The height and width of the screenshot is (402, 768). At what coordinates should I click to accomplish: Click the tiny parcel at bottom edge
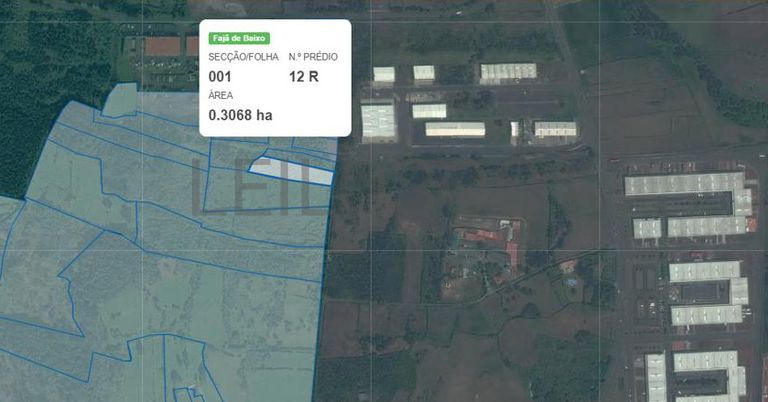[x=184, y=394]
